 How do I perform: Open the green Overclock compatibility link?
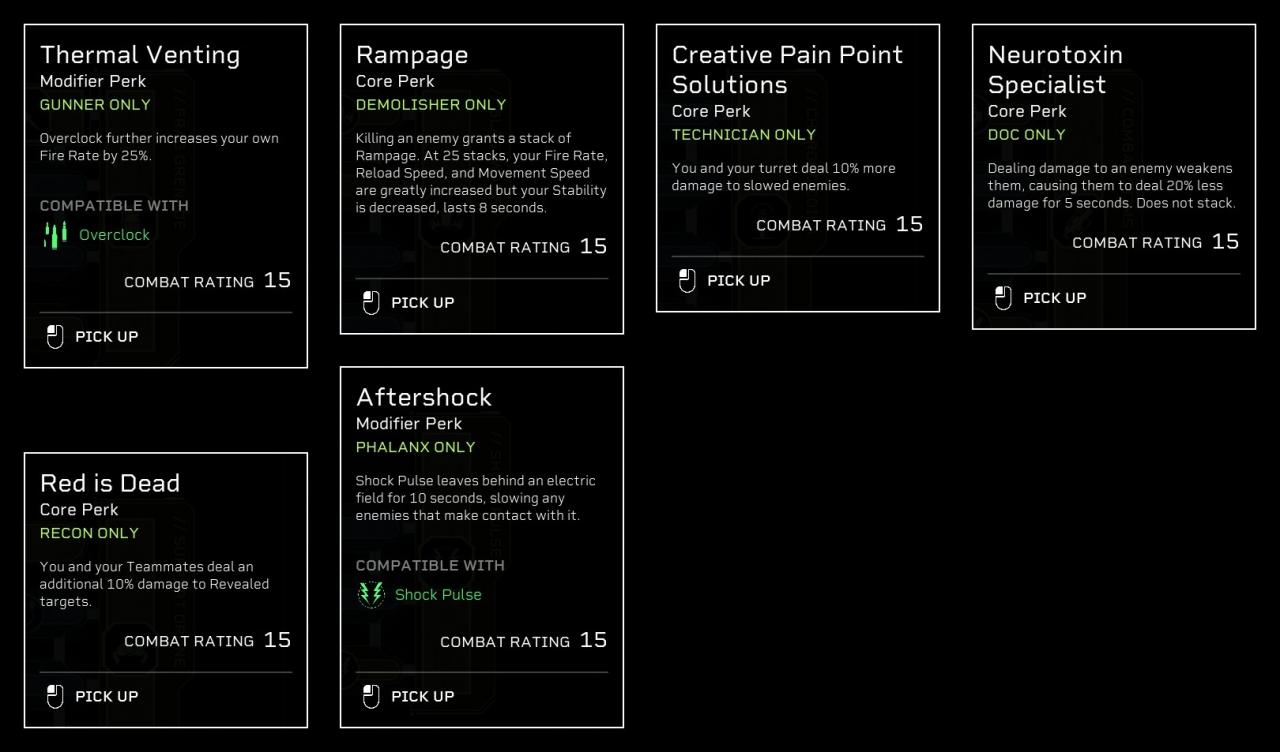(x=114, y=235)
